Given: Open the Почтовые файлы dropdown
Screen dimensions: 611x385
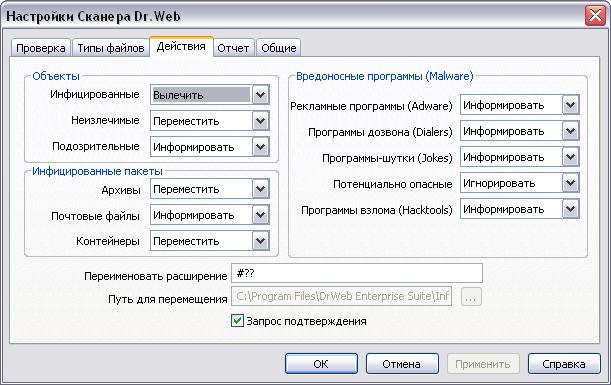Looking at the screenshot, I should click(x=210, y=215).
